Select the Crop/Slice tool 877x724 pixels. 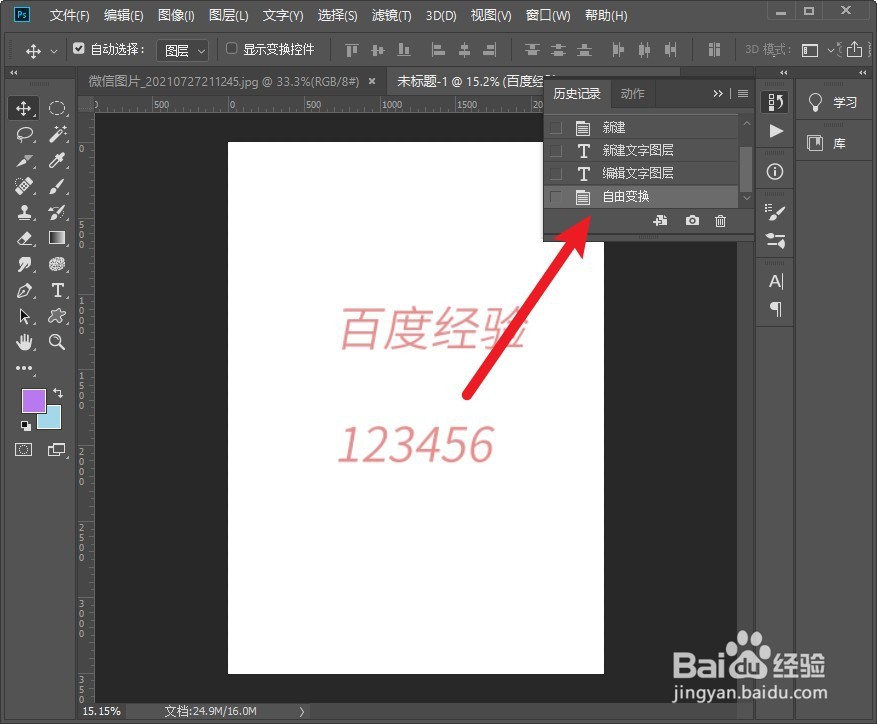(25, 161)
